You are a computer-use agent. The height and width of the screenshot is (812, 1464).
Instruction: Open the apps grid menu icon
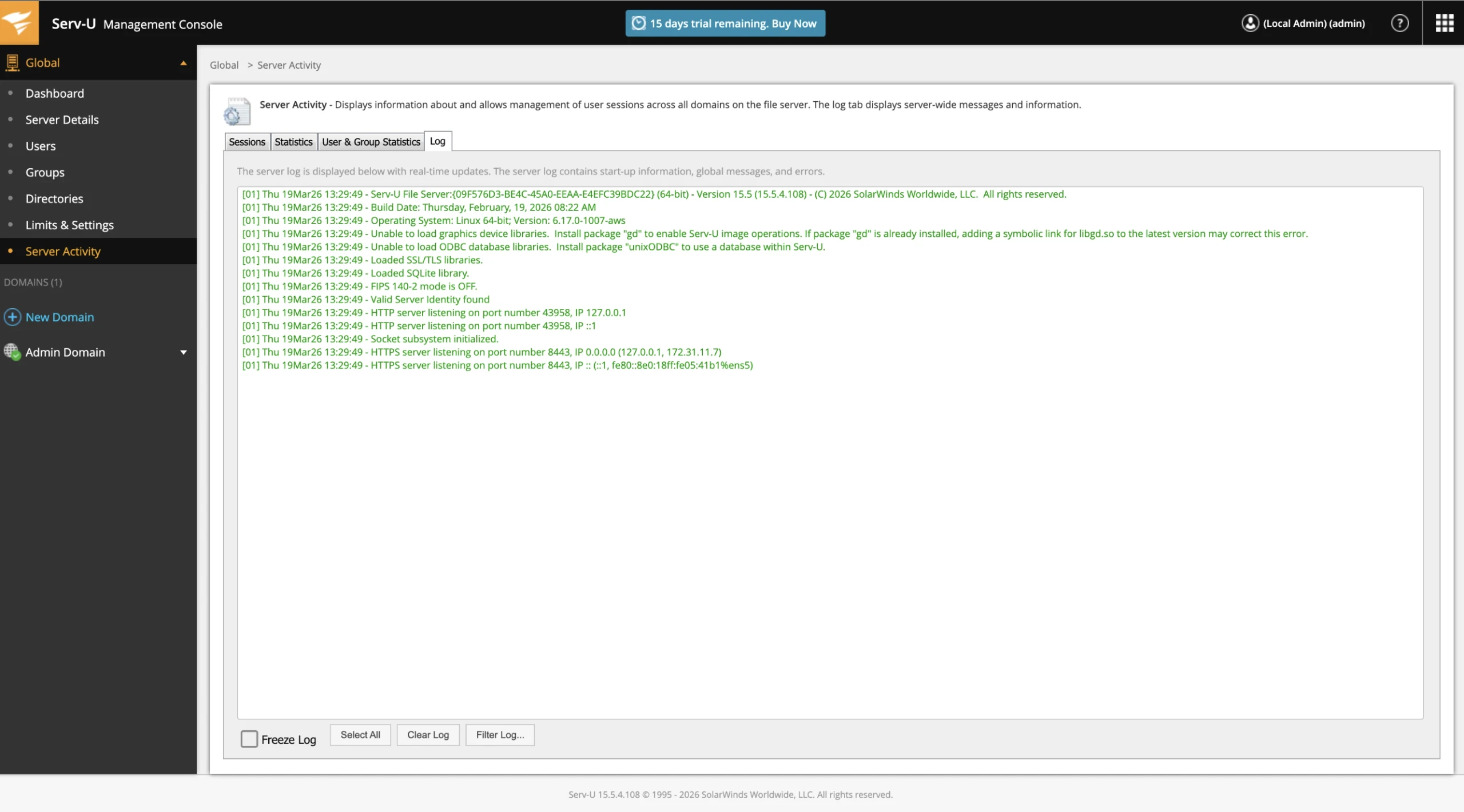[x=1444, y=23]
